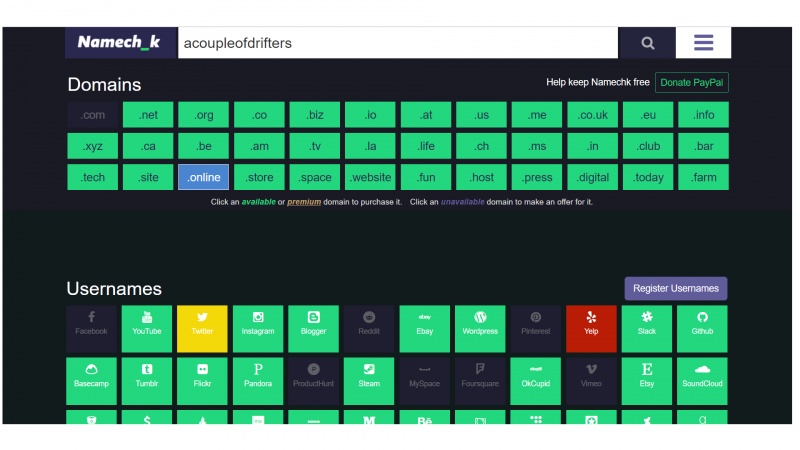This screenshot has height=450, width=800.
Task: Click the Donate PayPal button
Action: coord(691,83)
